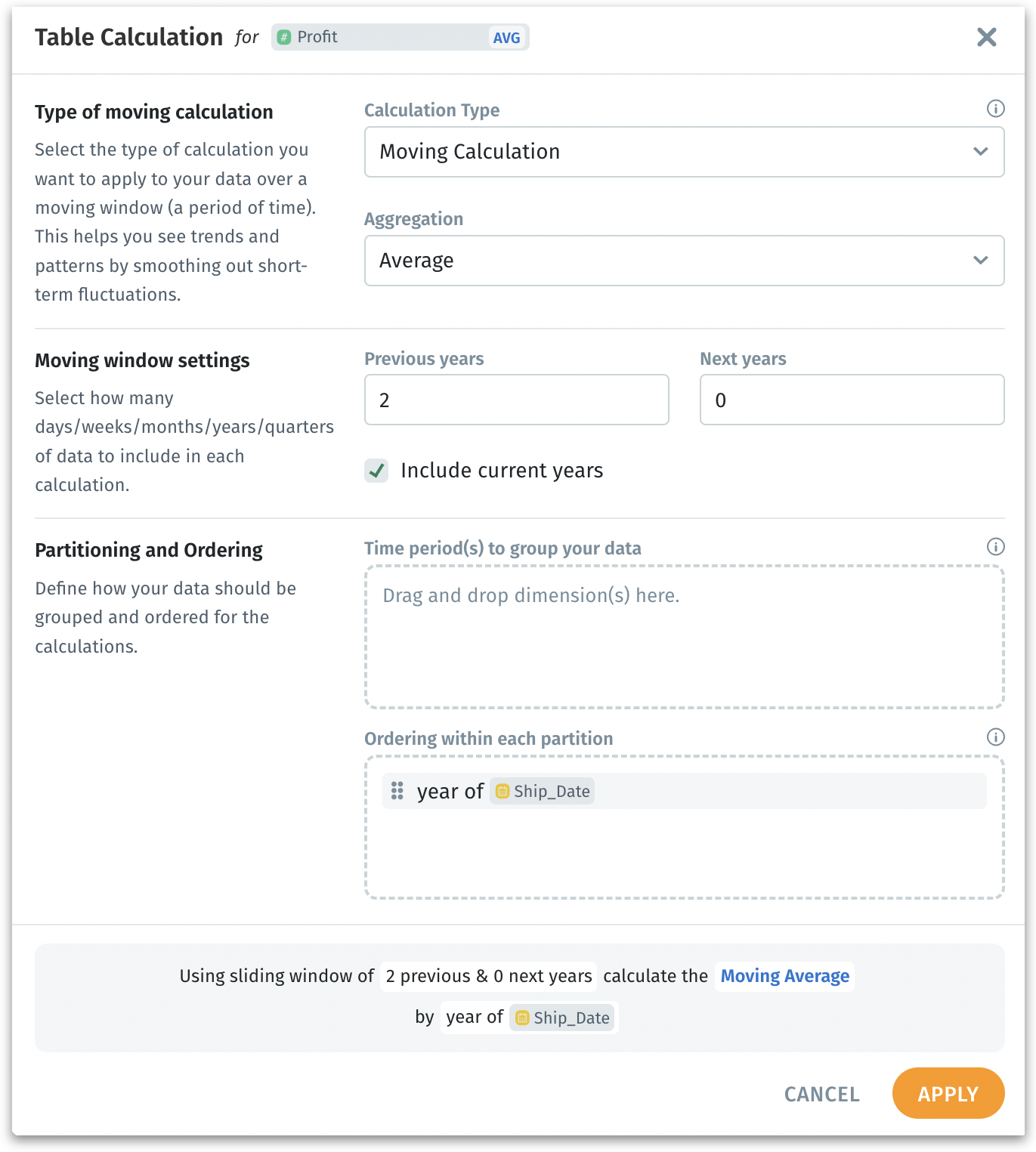Focus the Previous years input field

516,400
